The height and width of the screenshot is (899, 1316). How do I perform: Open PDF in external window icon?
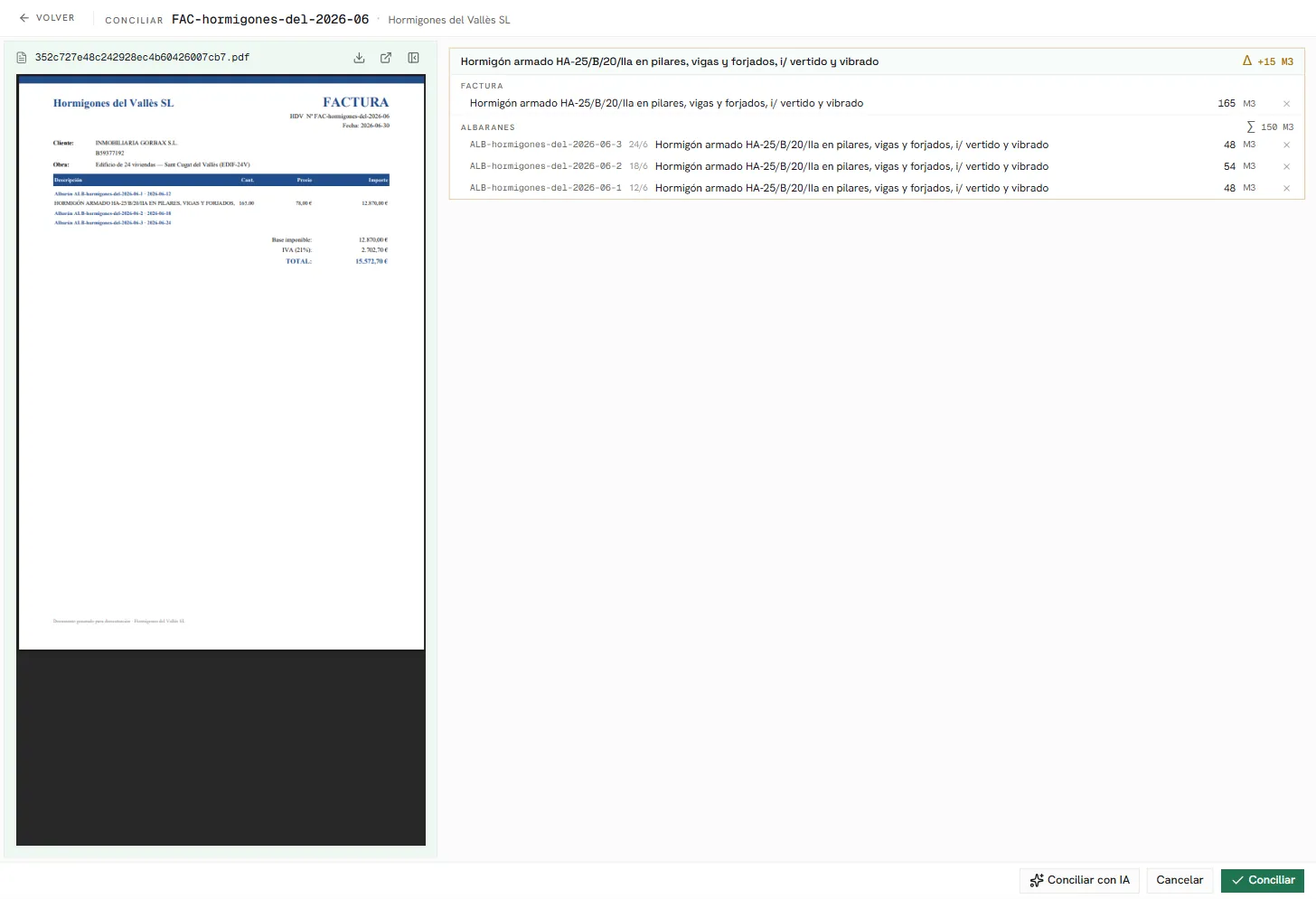(386, 58)
